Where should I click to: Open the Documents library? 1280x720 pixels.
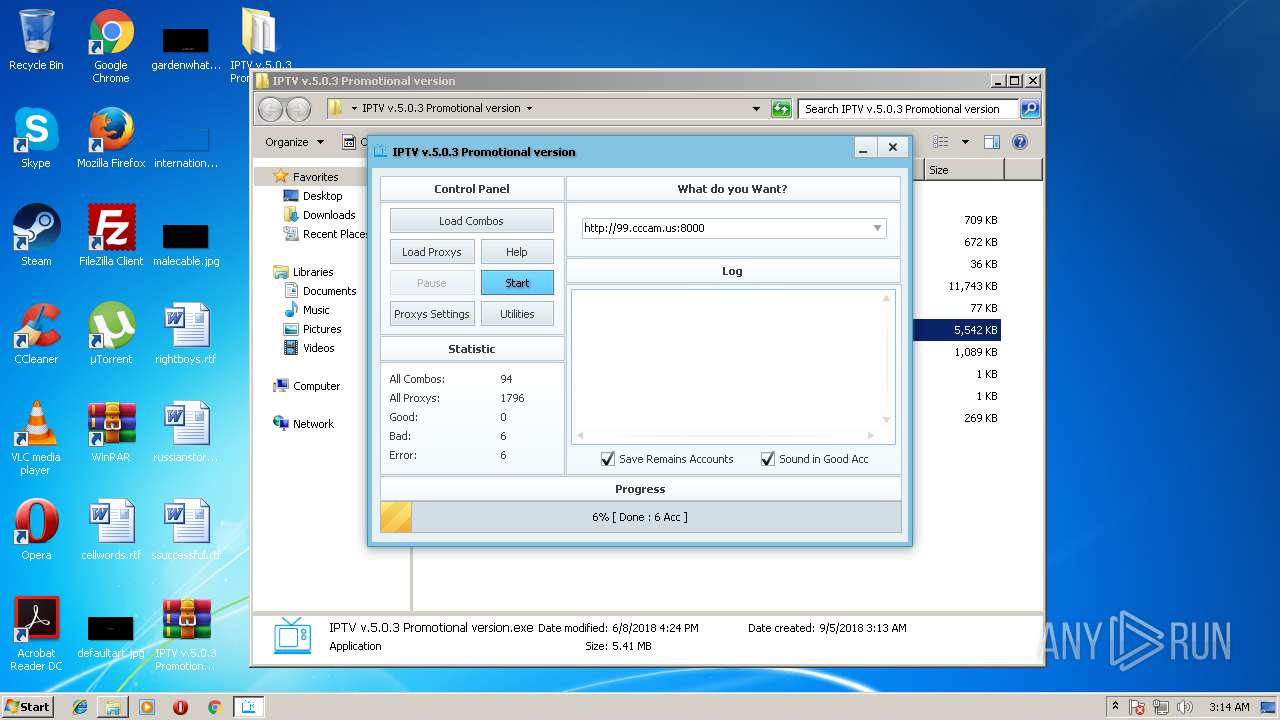(x=320, y=291)
